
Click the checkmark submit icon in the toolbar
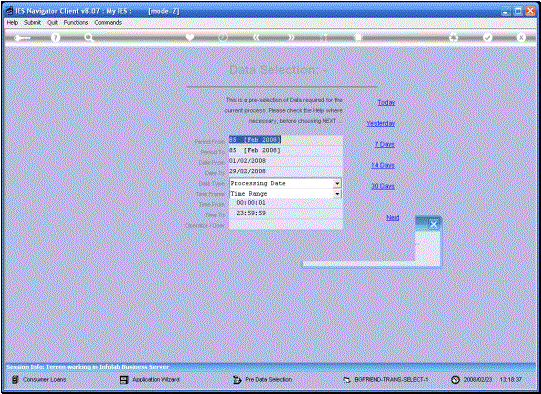coord(487,37)
